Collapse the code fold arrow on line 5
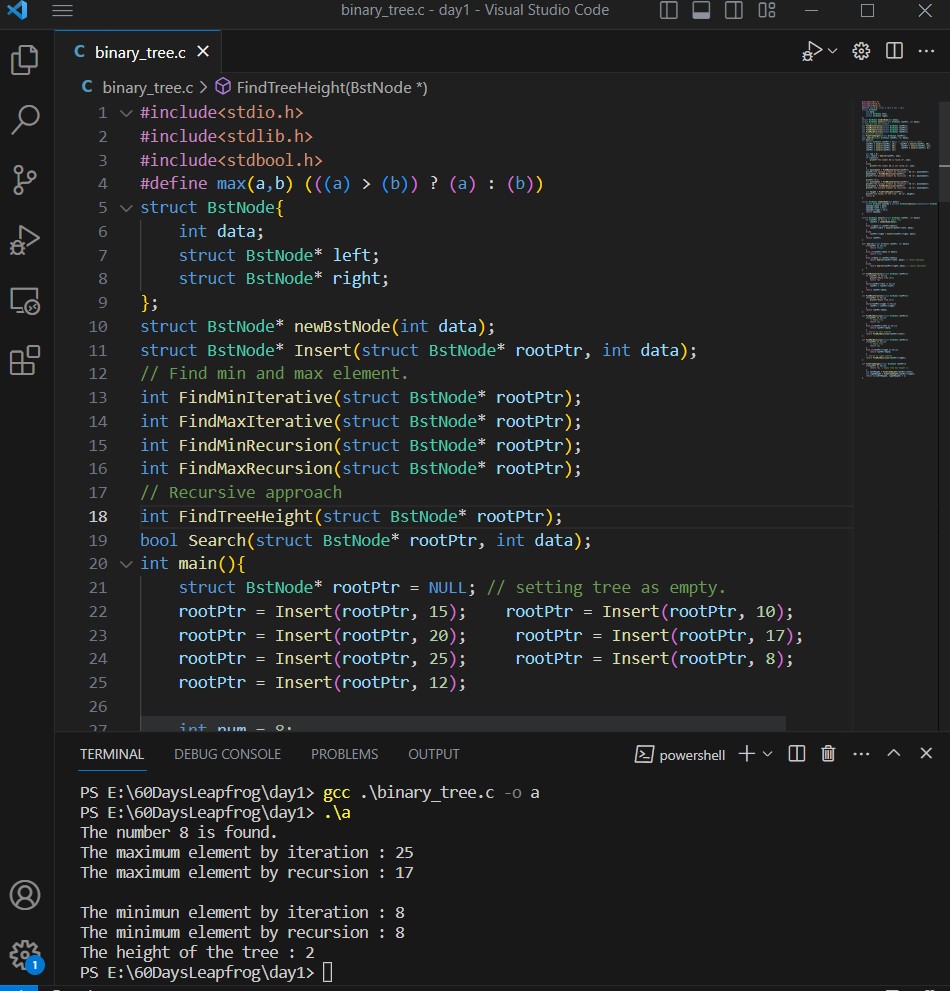 coord(126,207)
